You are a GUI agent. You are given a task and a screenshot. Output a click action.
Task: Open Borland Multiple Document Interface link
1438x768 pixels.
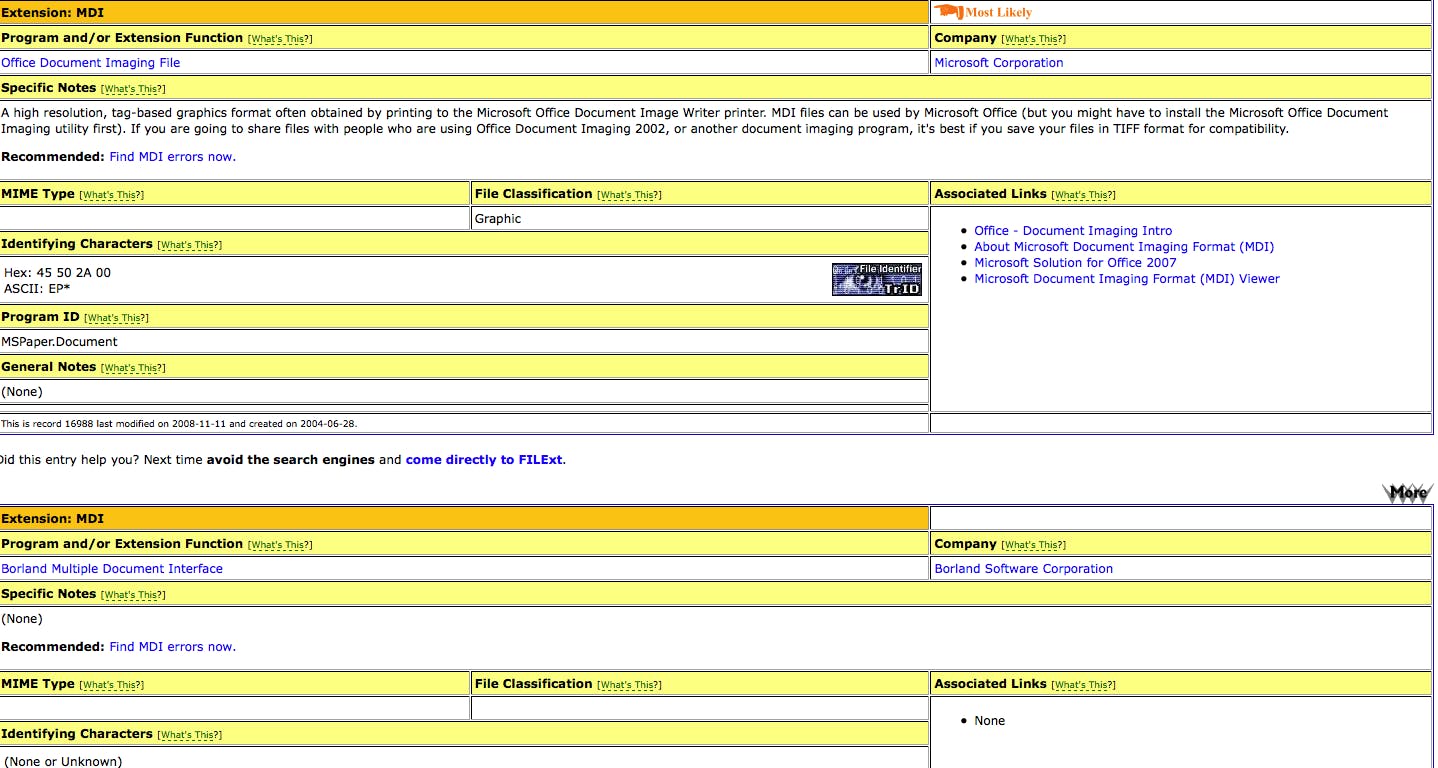(x=112, y=569)
